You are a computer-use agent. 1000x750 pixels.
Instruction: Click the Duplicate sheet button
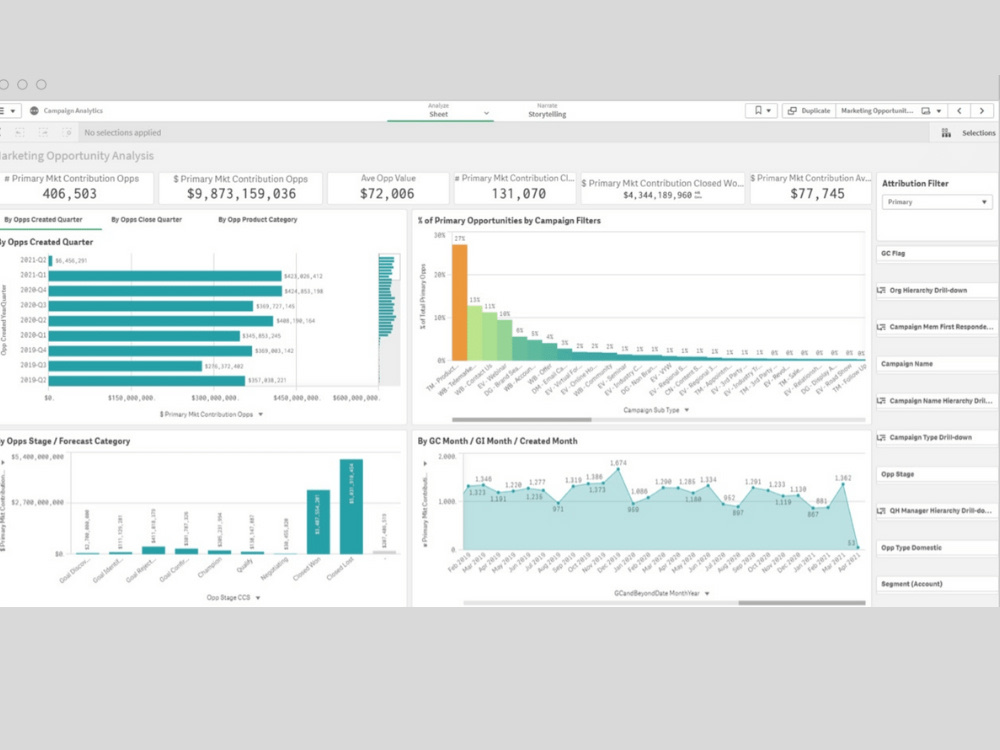809,111
